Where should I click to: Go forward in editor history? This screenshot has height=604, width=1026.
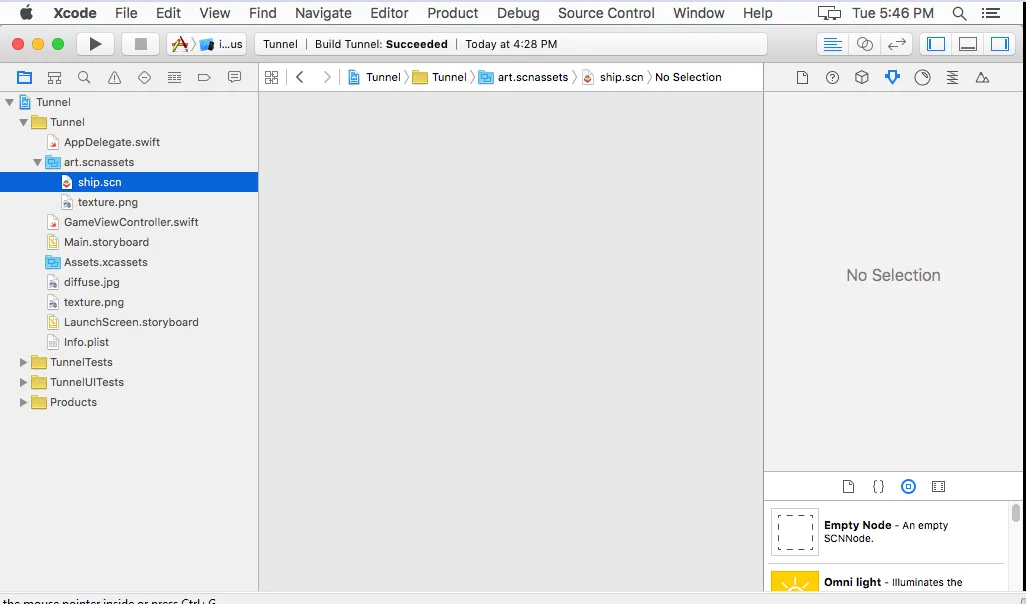click(327, 77)
